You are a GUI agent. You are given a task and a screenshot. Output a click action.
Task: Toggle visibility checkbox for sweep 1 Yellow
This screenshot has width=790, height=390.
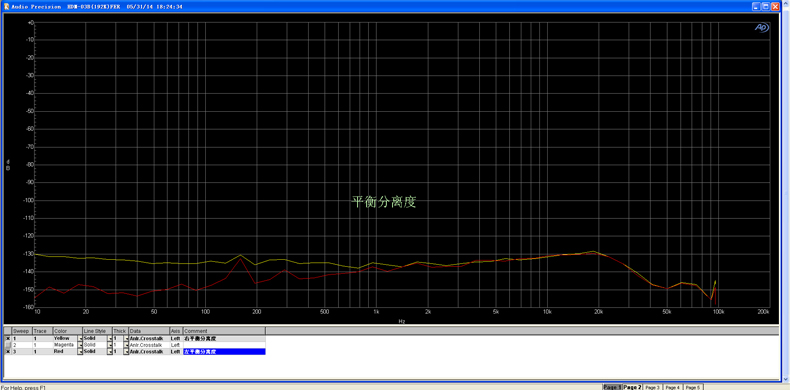tap(8, 338)
